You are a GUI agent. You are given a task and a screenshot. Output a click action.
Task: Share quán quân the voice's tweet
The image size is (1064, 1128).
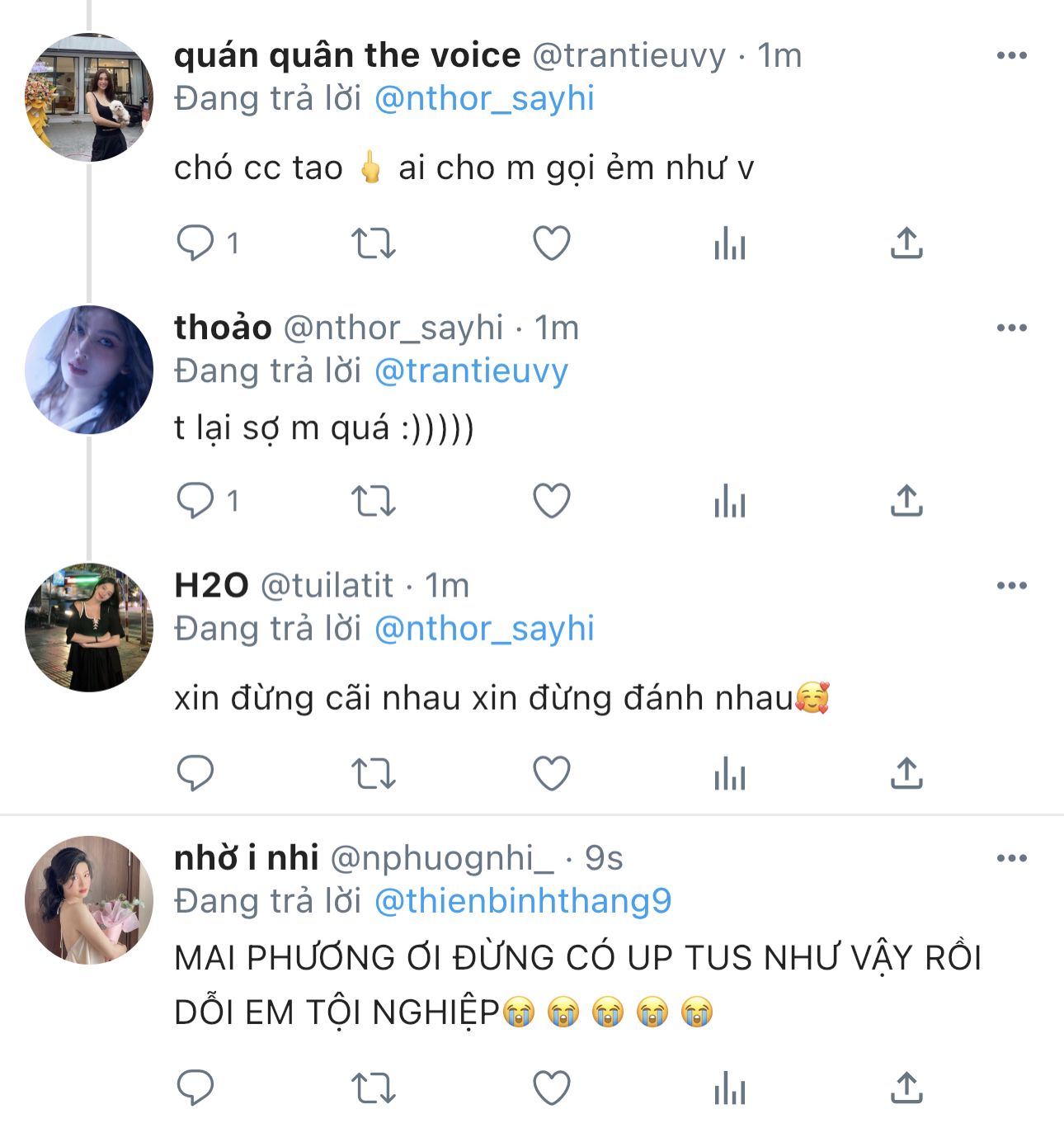pyautogui.click(x=906, y=244)
